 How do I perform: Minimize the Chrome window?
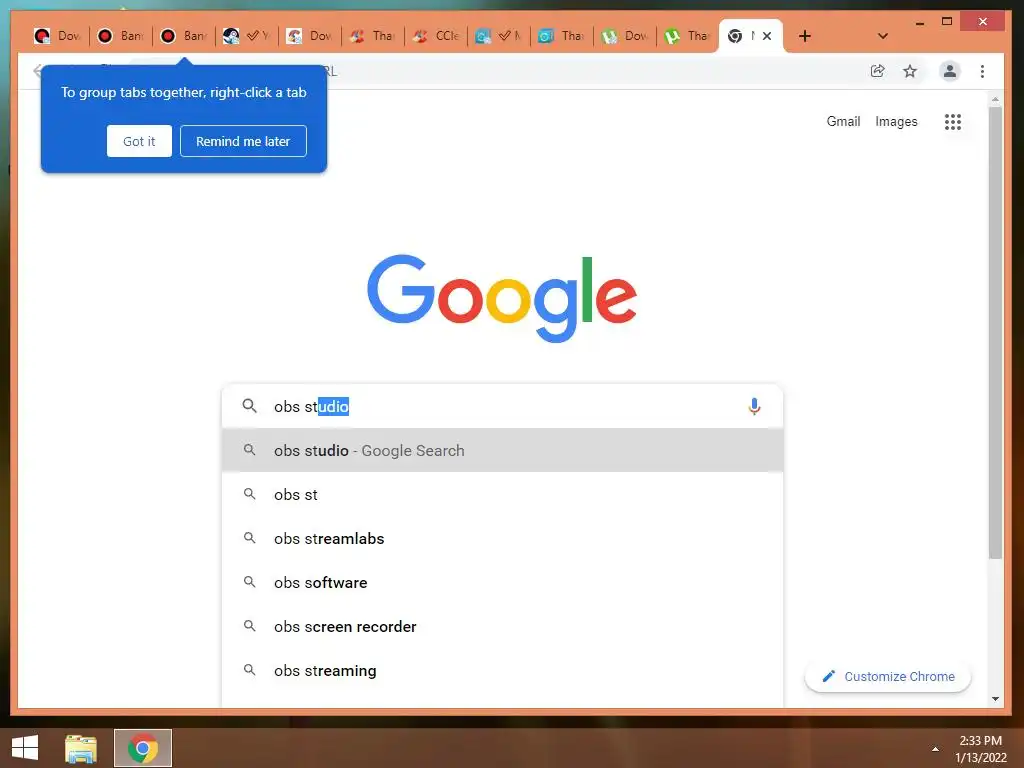tap(920, 22)
